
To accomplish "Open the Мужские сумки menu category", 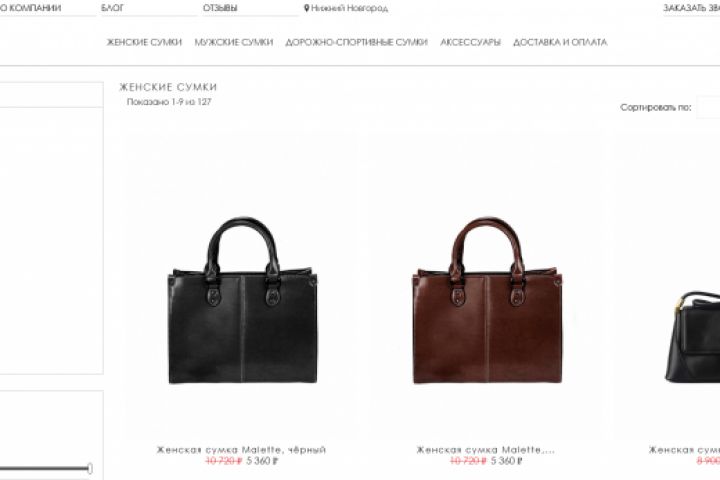I will 234,42.
